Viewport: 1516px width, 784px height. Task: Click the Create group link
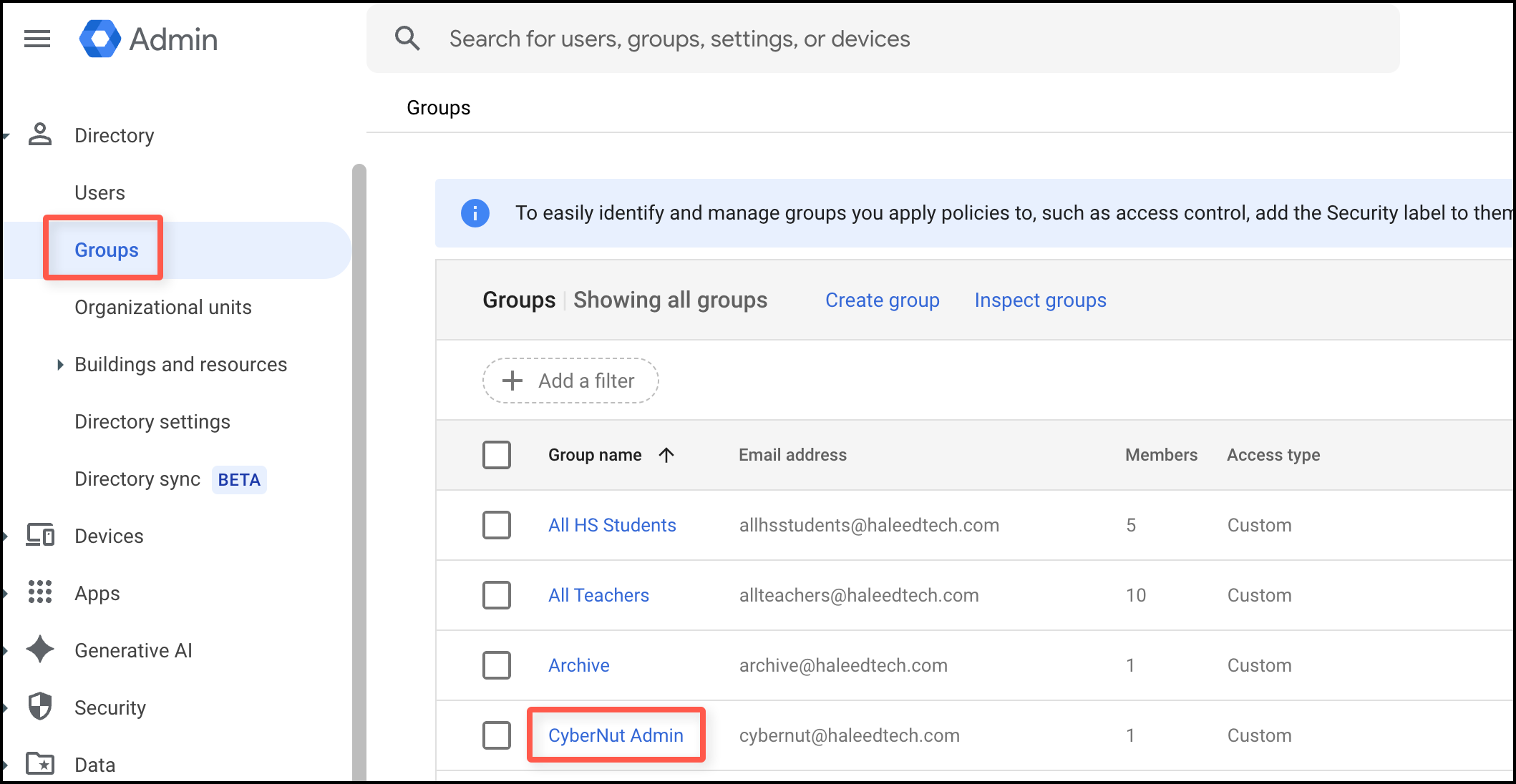click(882, 300)
